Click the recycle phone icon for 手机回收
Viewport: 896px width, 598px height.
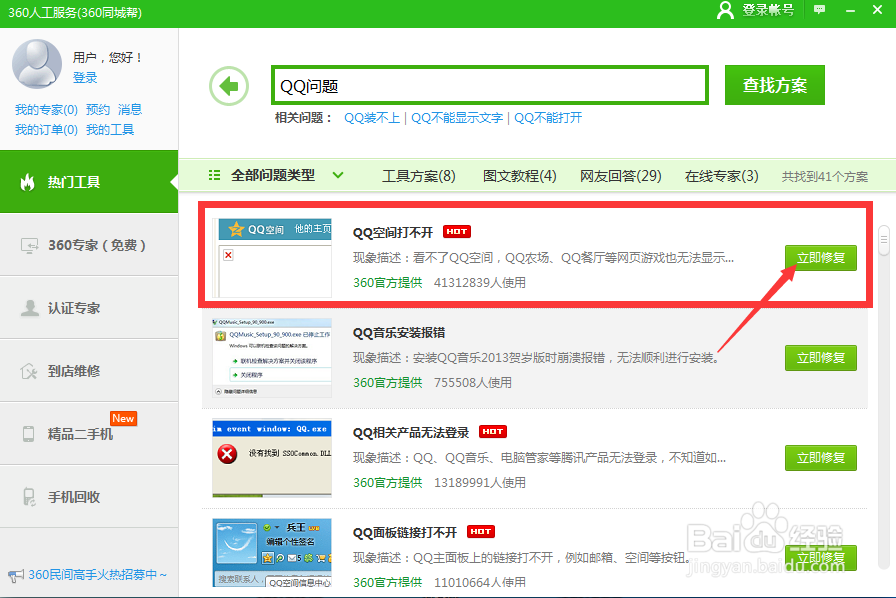coord(29,497)
